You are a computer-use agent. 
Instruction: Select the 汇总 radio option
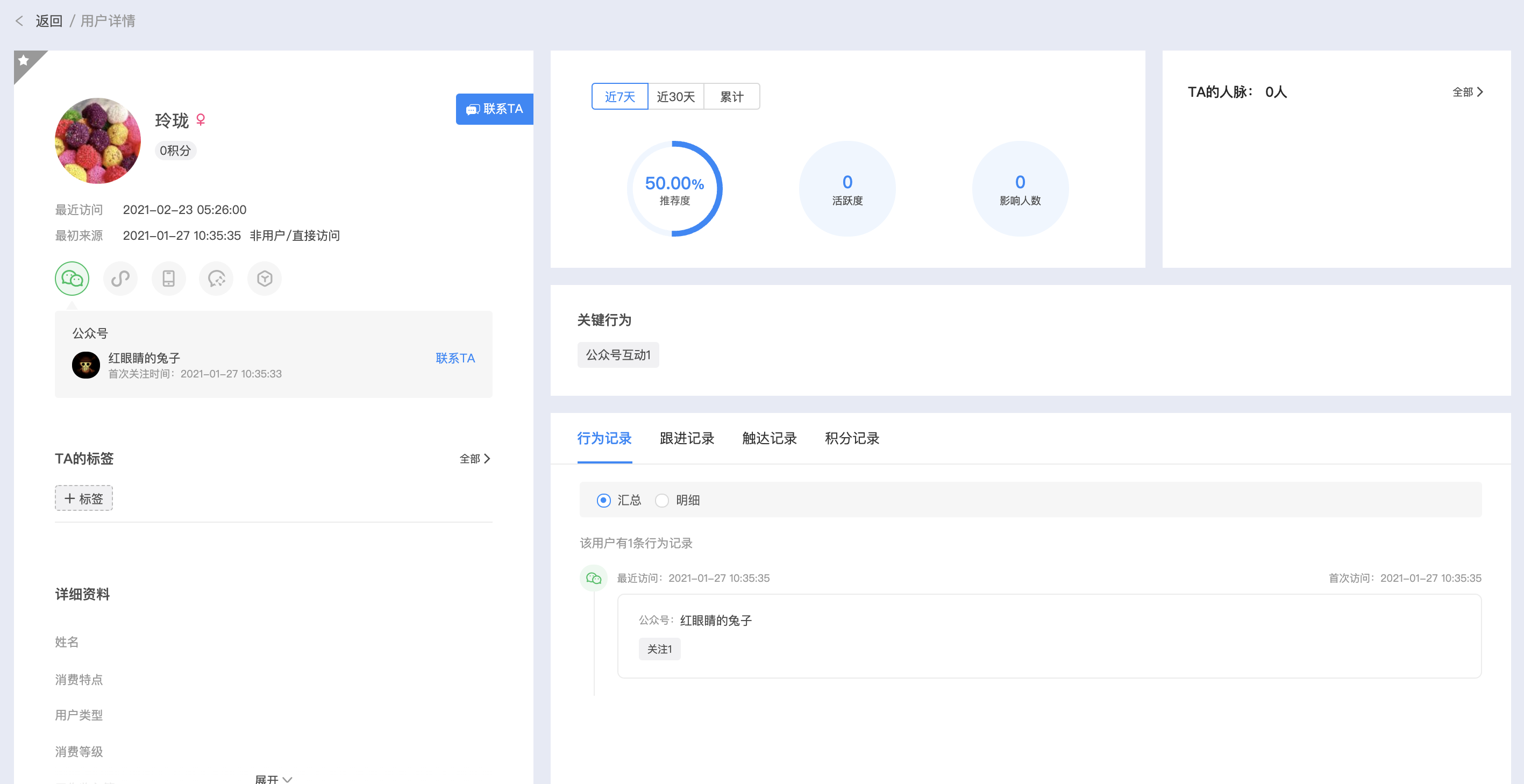pyautogui.click(x=603, y=501)
